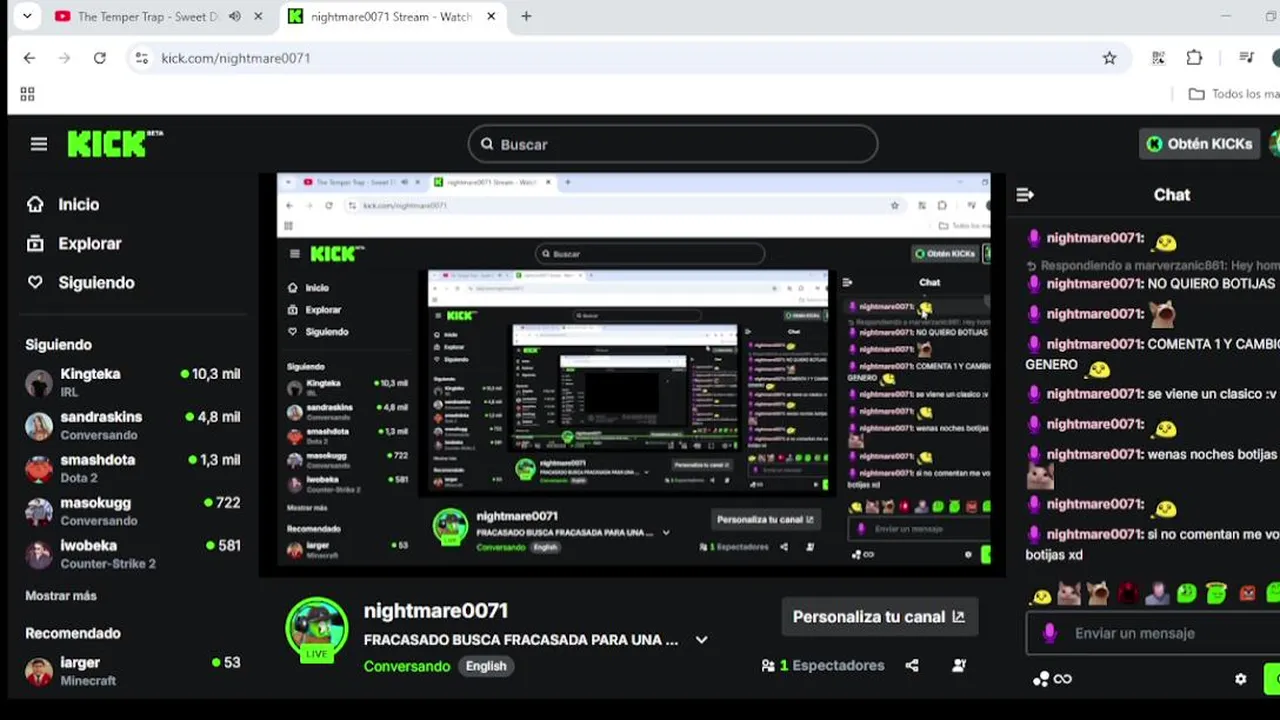Open Chrome Extensions puzzle icon
Screen dimensions: 1280x720
point(1194,58)
